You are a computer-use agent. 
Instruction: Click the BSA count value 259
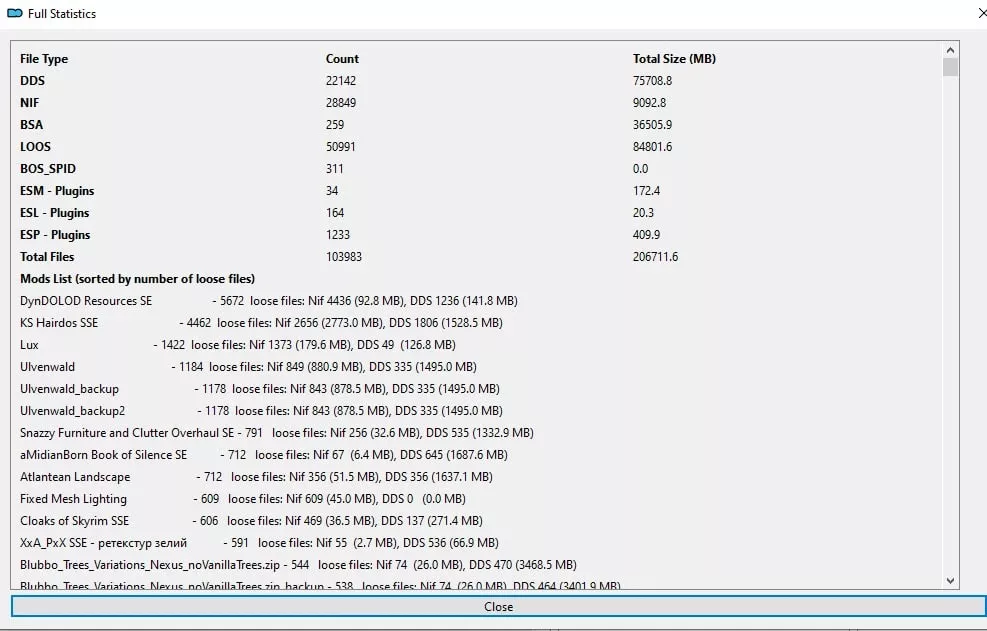coord(335,125)
